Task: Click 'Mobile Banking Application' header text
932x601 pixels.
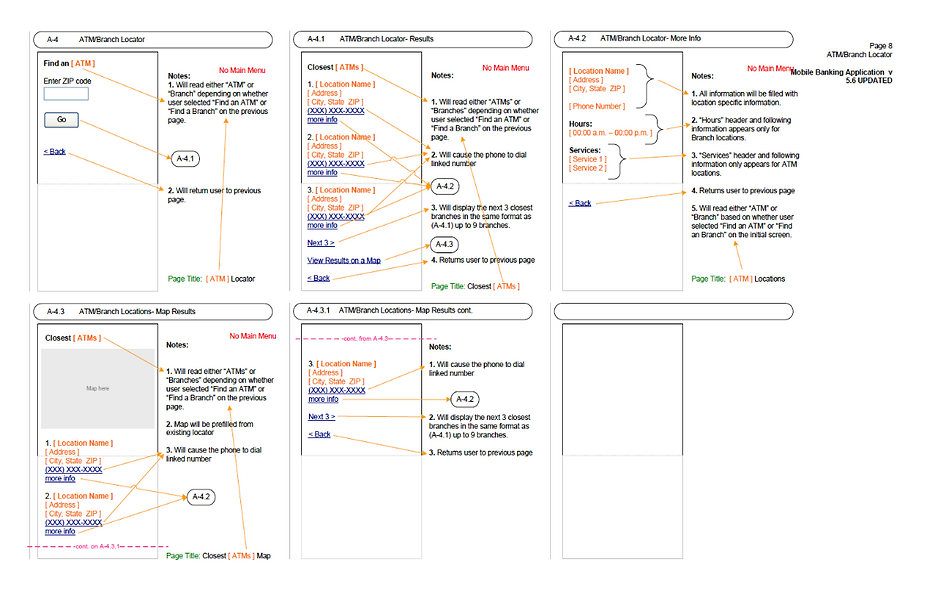Action: coord(837,72)
